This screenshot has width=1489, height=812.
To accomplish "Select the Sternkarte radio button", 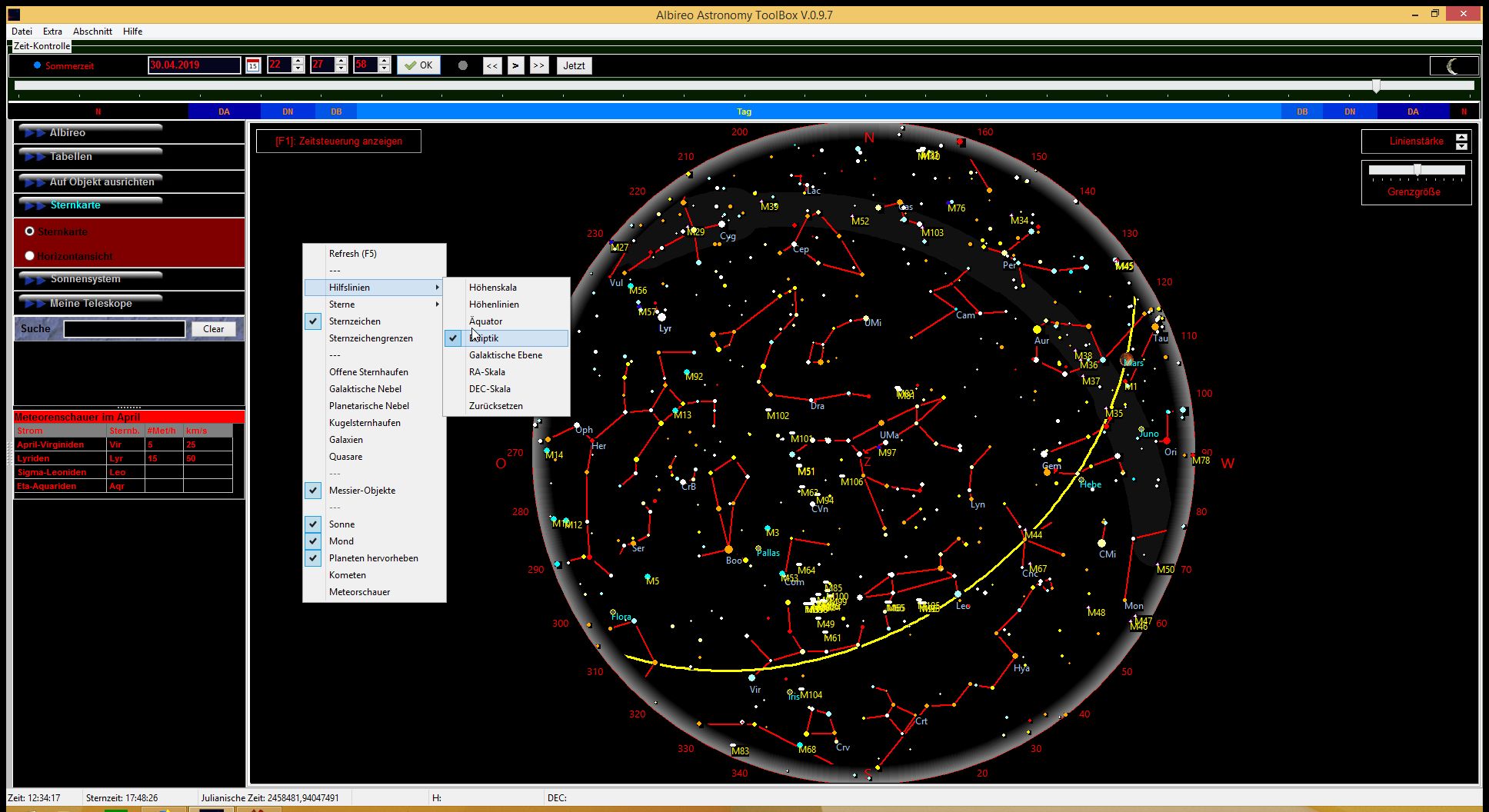I will click(x=30, y=231).
